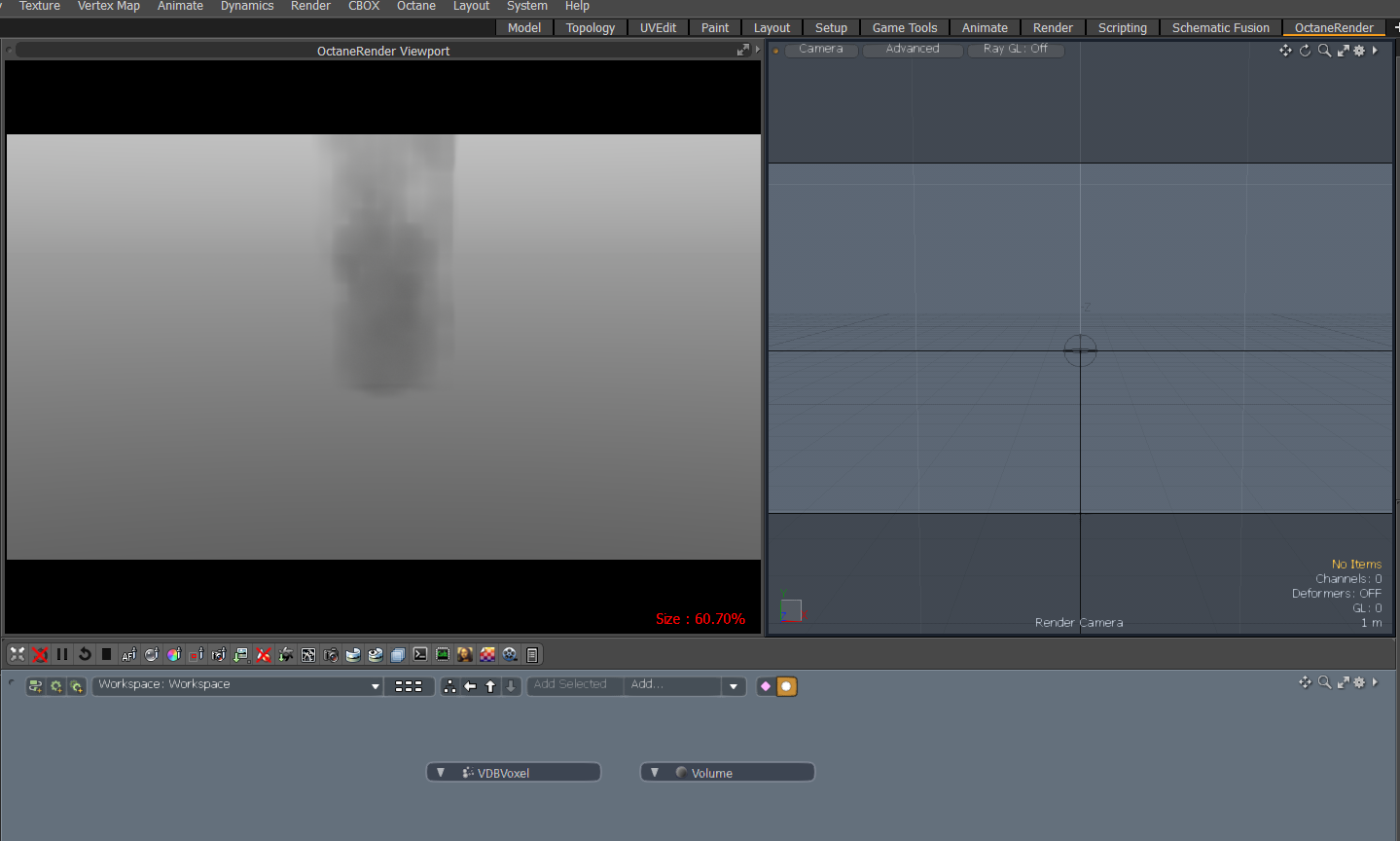
Task: Click the Add Selected button
Action: (574, 685)
